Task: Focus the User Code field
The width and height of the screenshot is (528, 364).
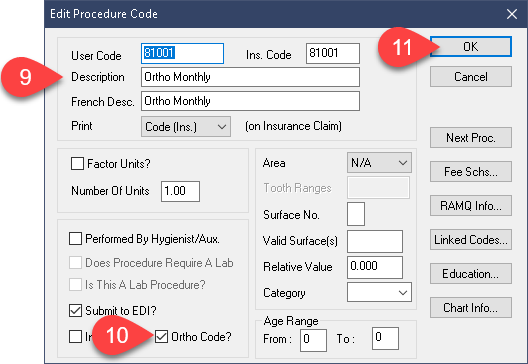Action: tap(182, 53)
